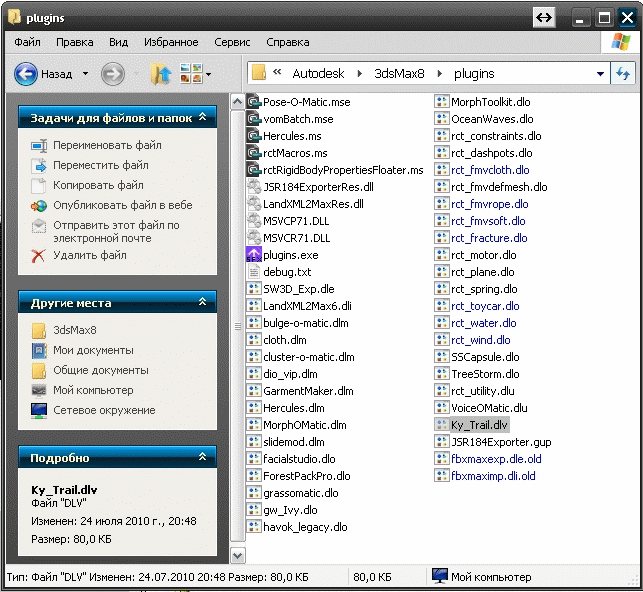Click Удалить файл task
The height and width of the screenshot is (592, 643).
[90, 255]
